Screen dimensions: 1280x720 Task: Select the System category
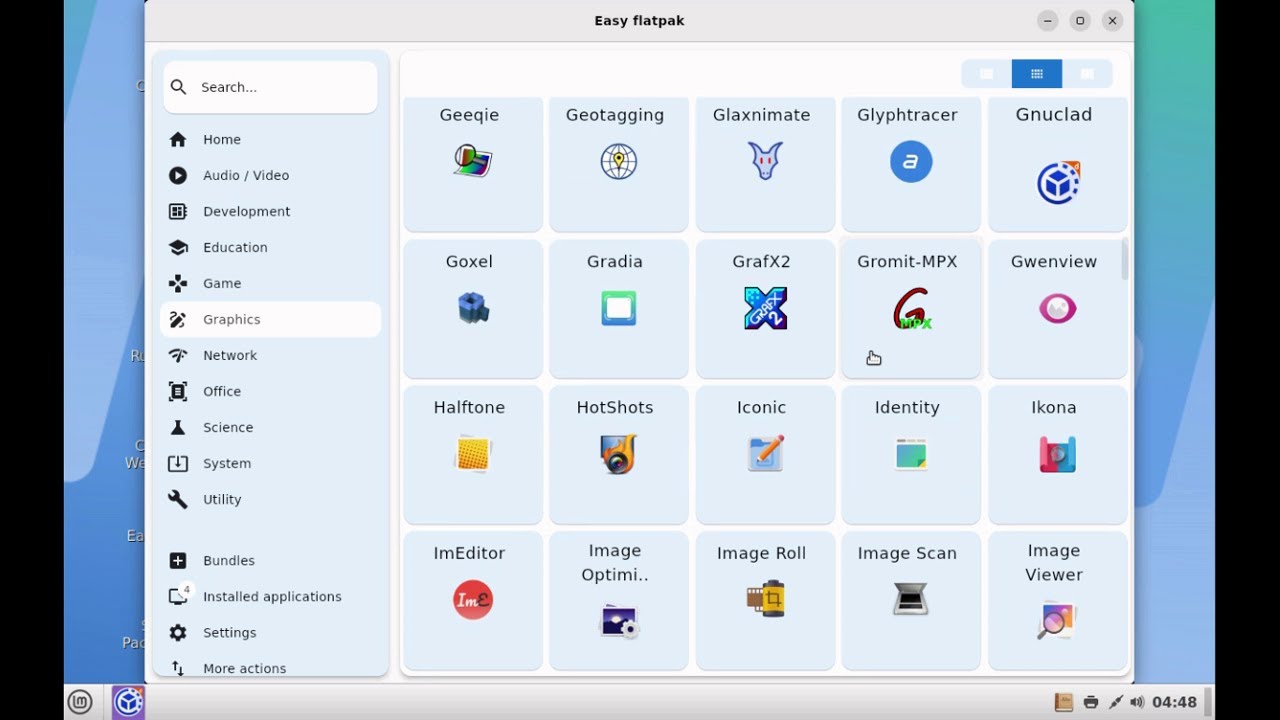pos(270,463)
